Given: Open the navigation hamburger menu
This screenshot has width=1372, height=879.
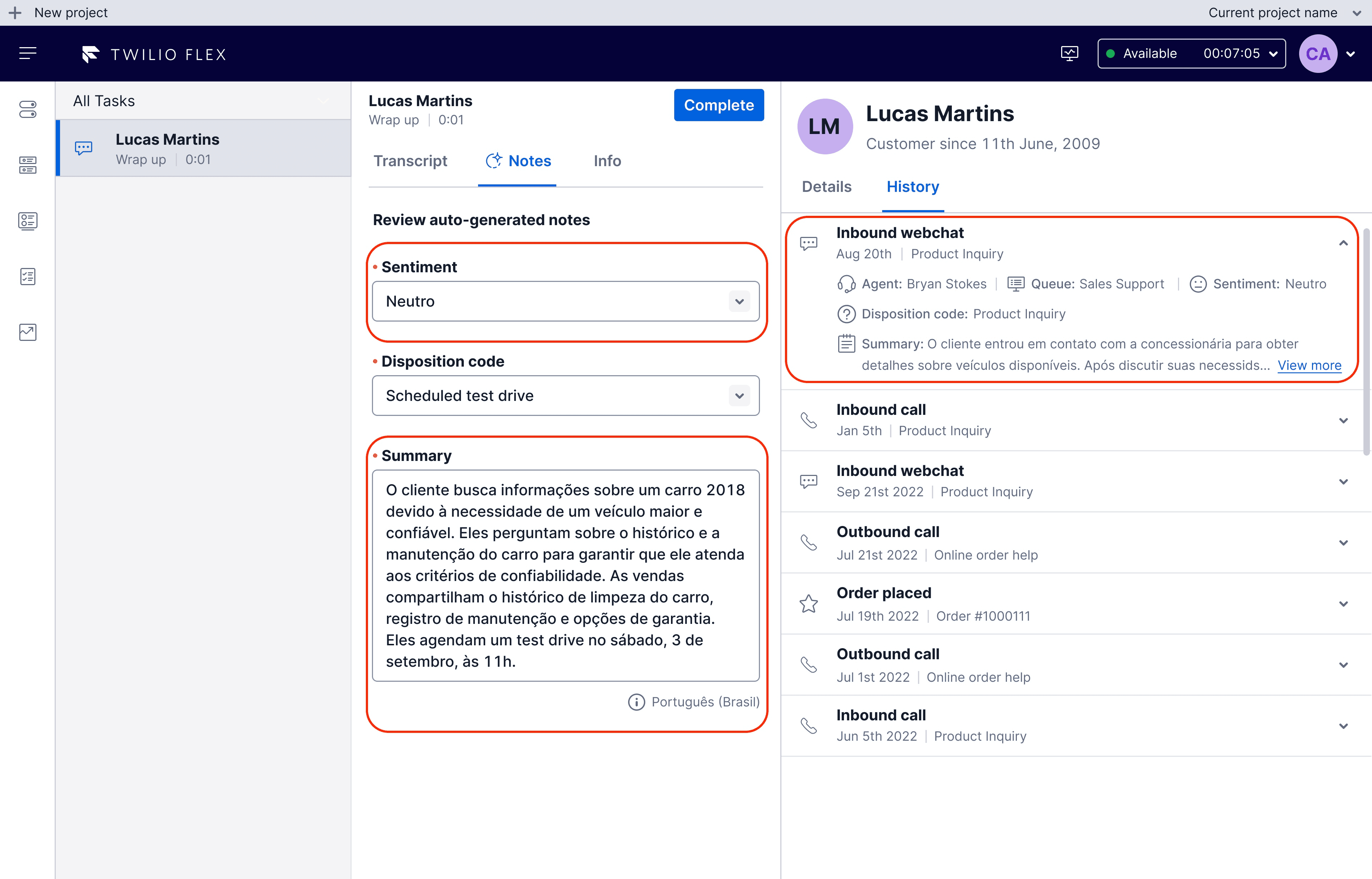Looking at the screenshot, I should tap(27, 53).
